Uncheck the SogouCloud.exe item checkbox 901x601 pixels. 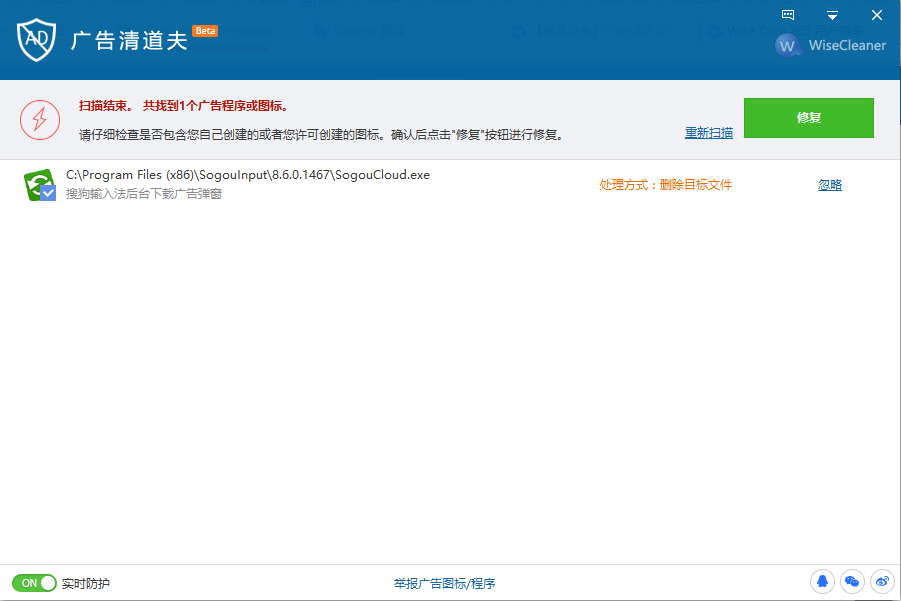pyautogui.click(x=48, y=193)
